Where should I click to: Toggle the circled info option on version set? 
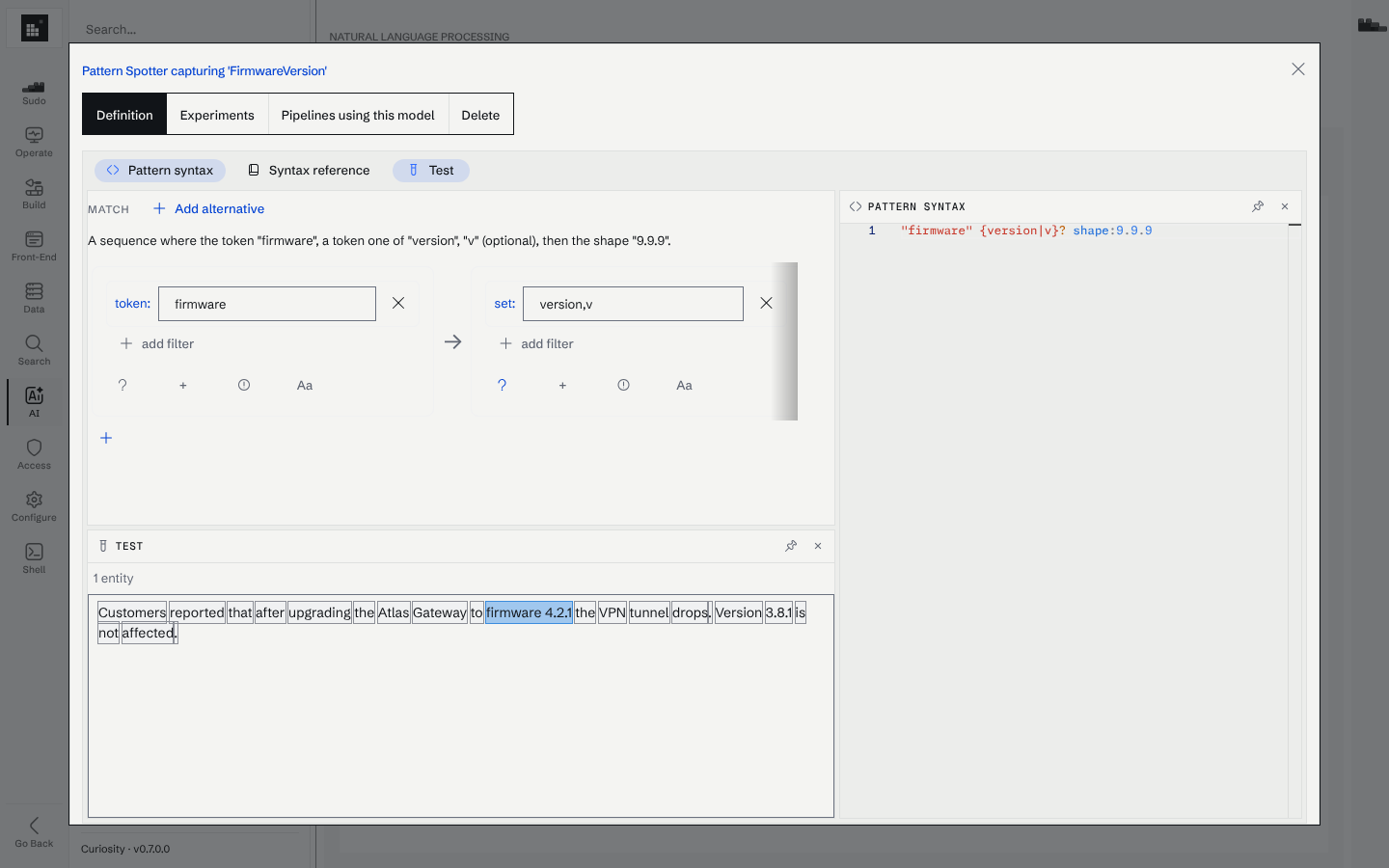tap(624, 385)
